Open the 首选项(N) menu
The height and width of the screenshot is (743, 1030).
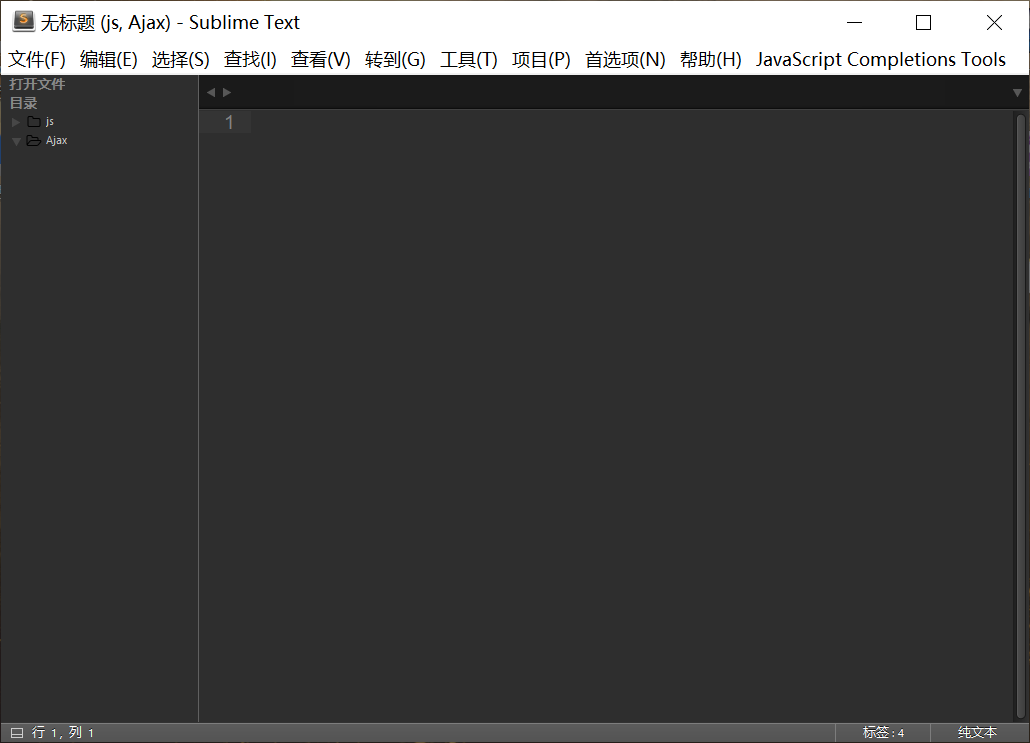[625, 60]
